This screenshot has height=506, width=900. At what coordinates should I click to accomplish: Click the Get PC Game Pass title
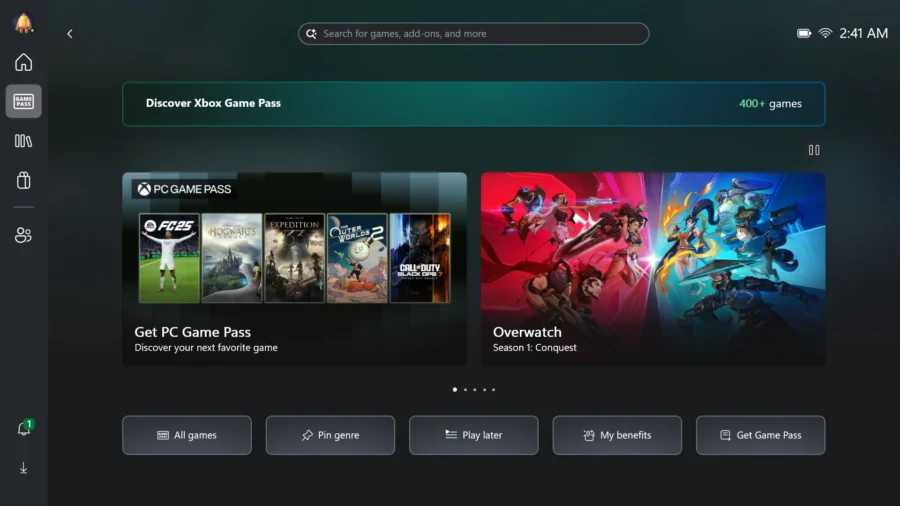tap(192, 332)
